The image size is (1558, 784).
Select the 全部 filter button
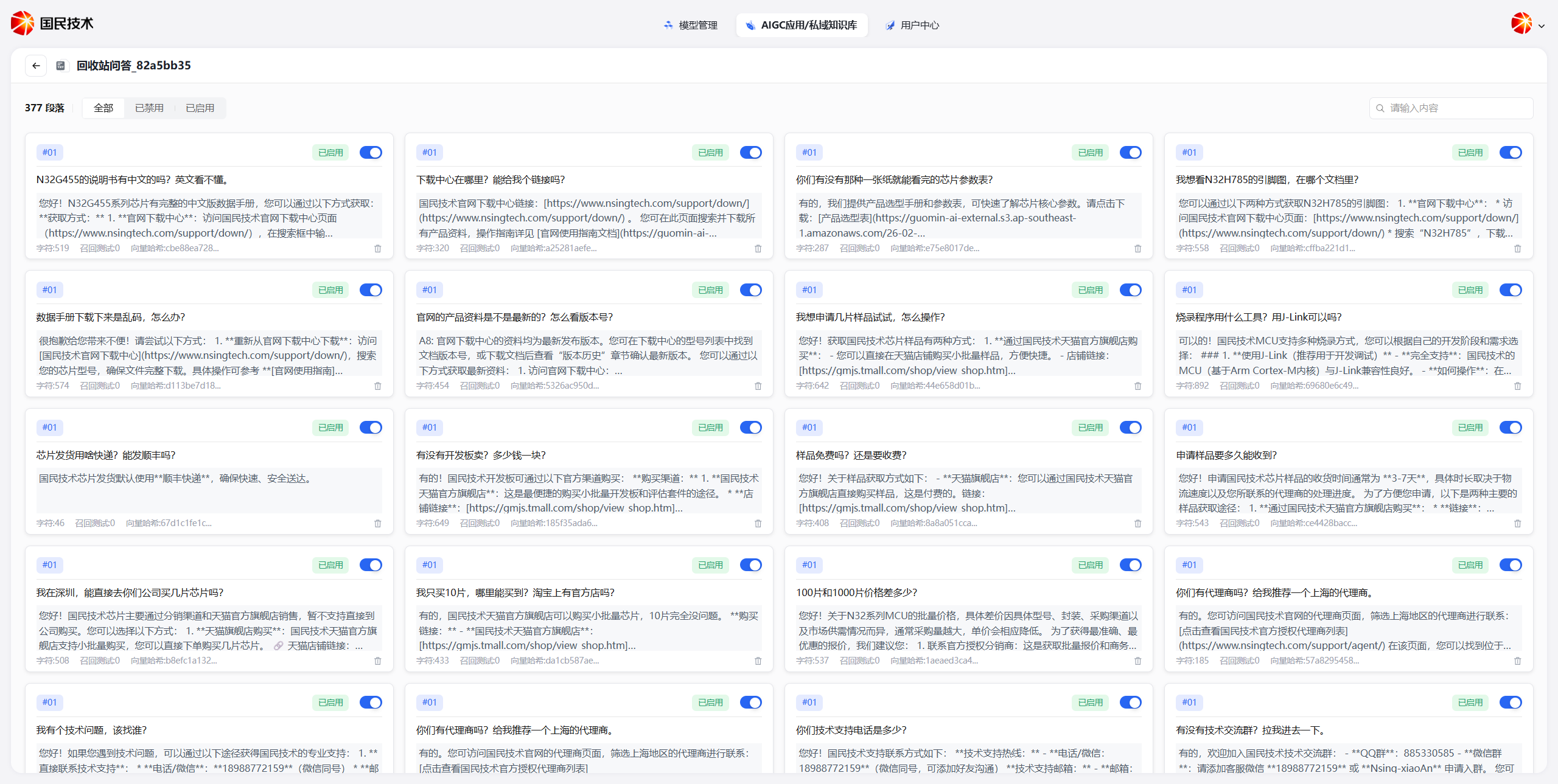103,108
